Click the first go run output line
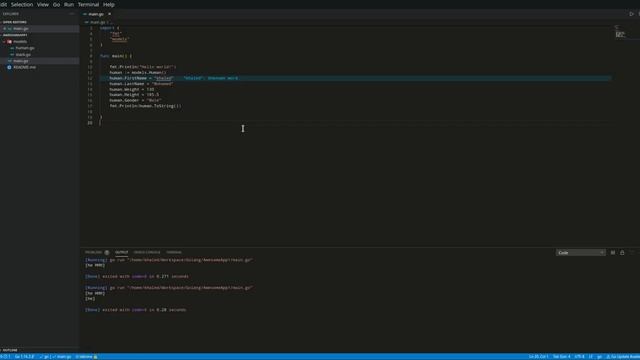The image size is (640, 360). click(x=169, y=260)
